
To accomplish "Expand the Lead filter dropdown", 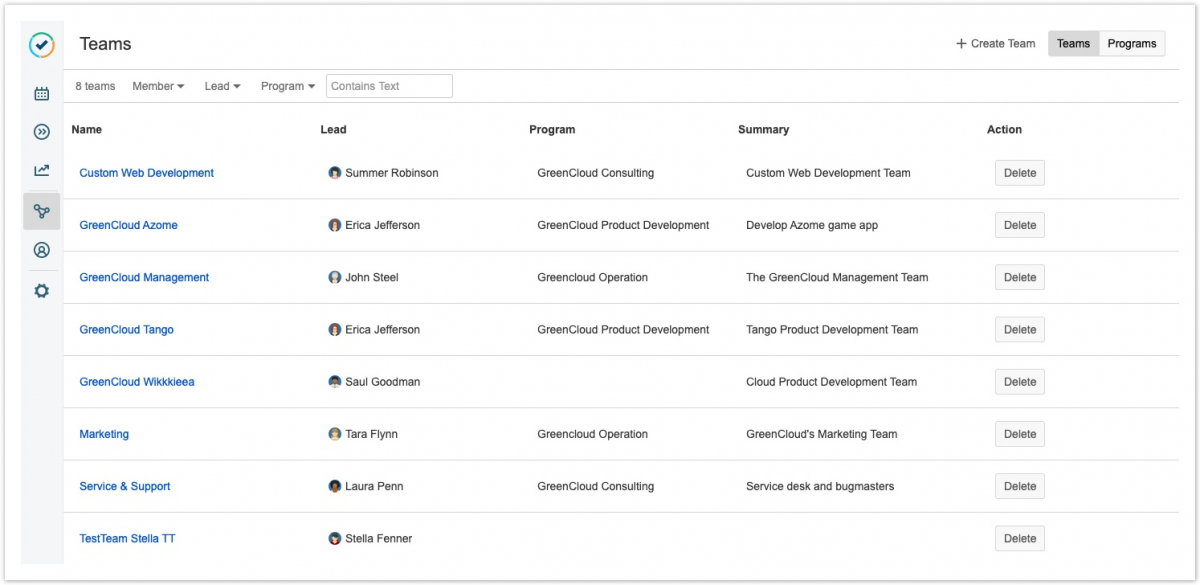I will pyautogui.click(x=222, y=86).
